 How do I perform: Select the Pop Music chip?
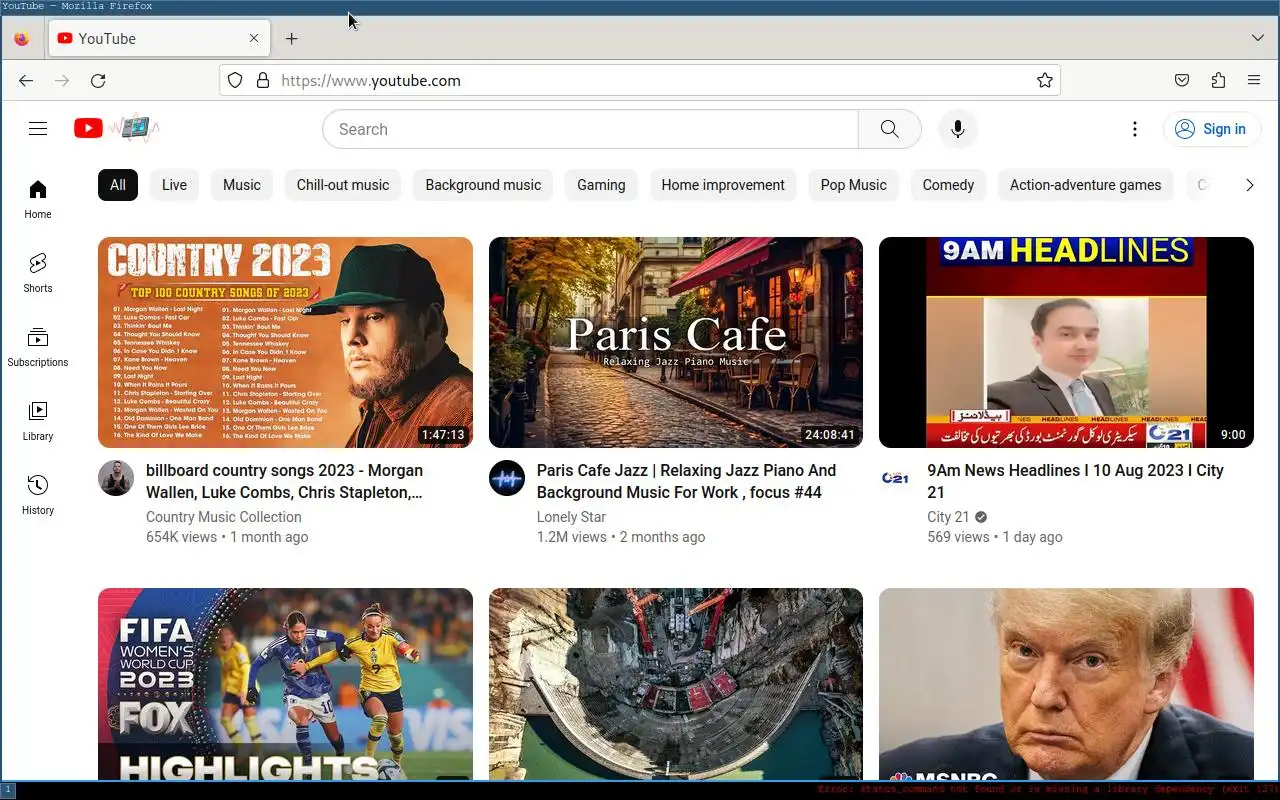click(854, 185)
